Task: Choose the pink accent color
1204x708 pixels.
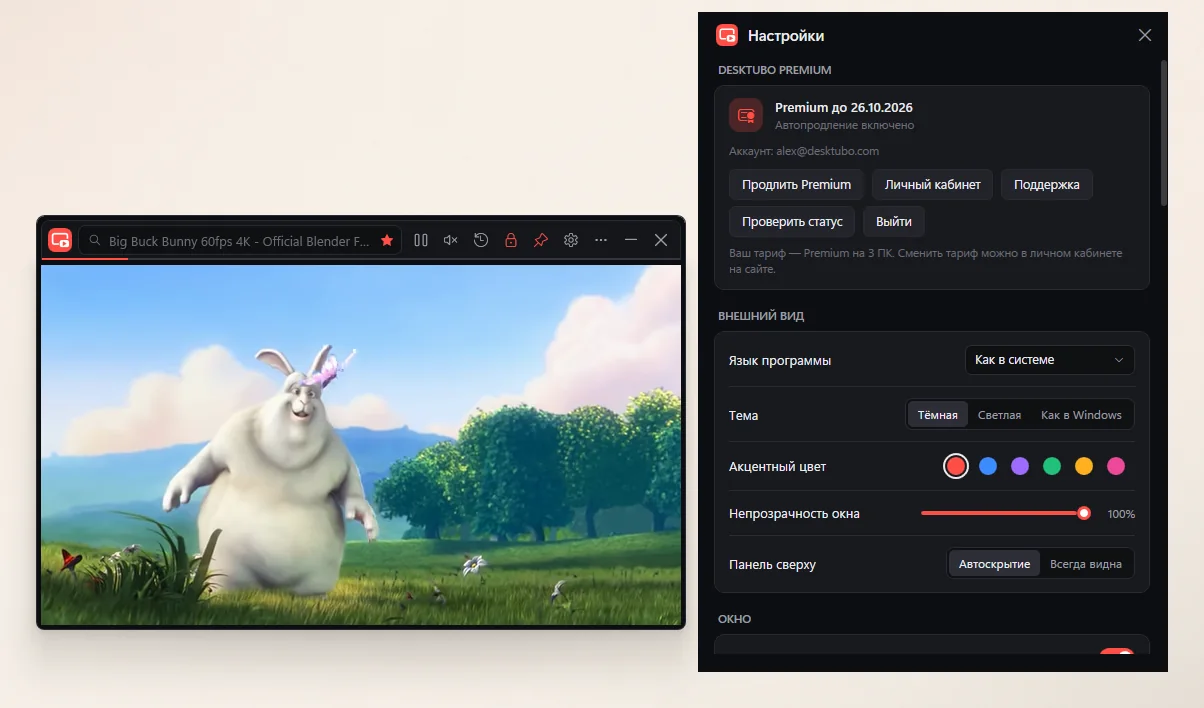Action: (1116, 466)
